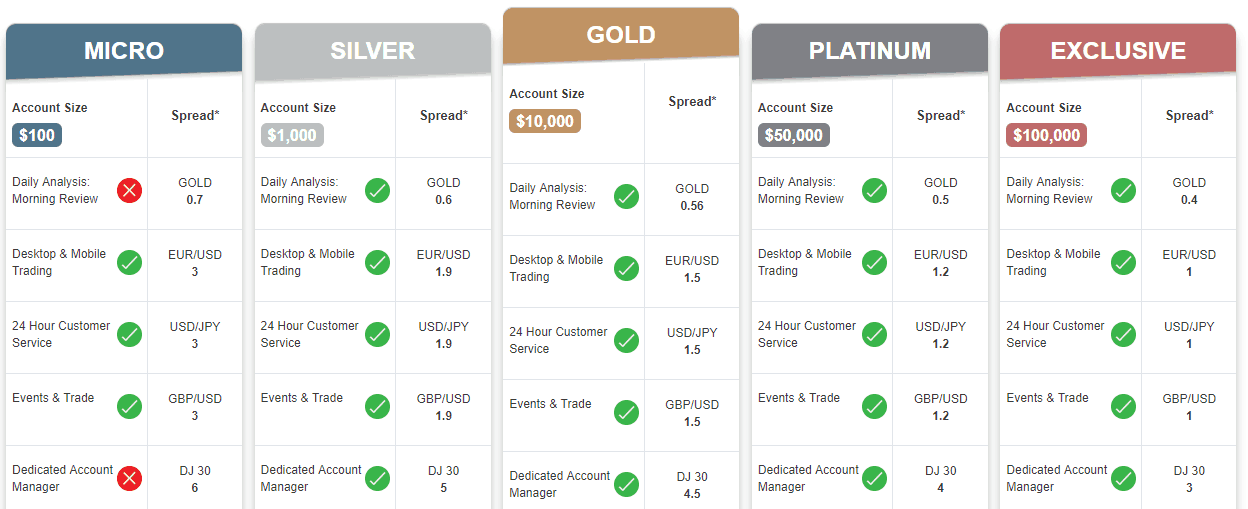Click green check for Exclusive Dedicated Account Manager
This screenshot has height=509, width=1248.
coord(1123,478)
